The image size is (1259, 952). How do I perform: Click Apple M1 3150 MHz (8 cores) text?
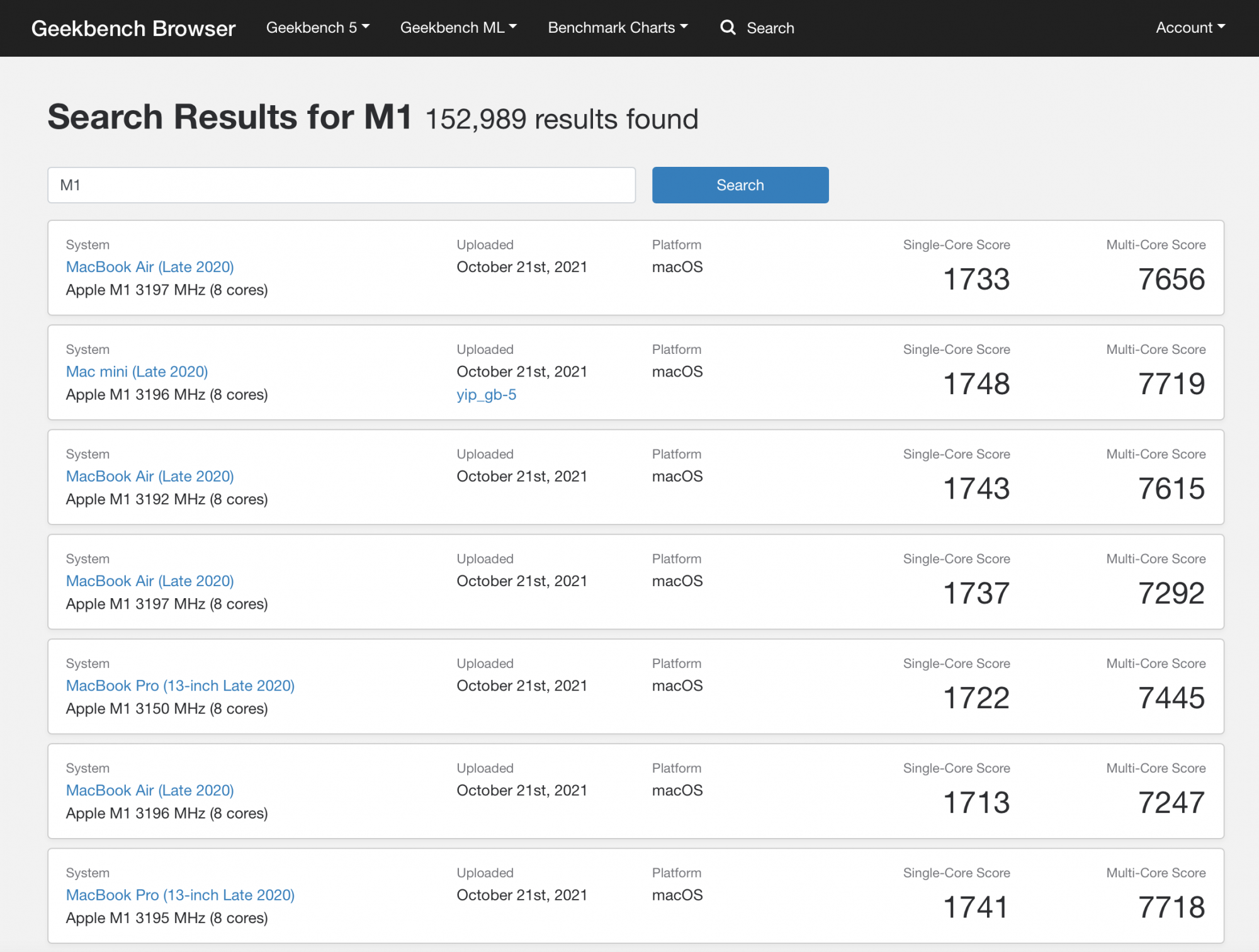pyautogui.click(x=167, y=709)
